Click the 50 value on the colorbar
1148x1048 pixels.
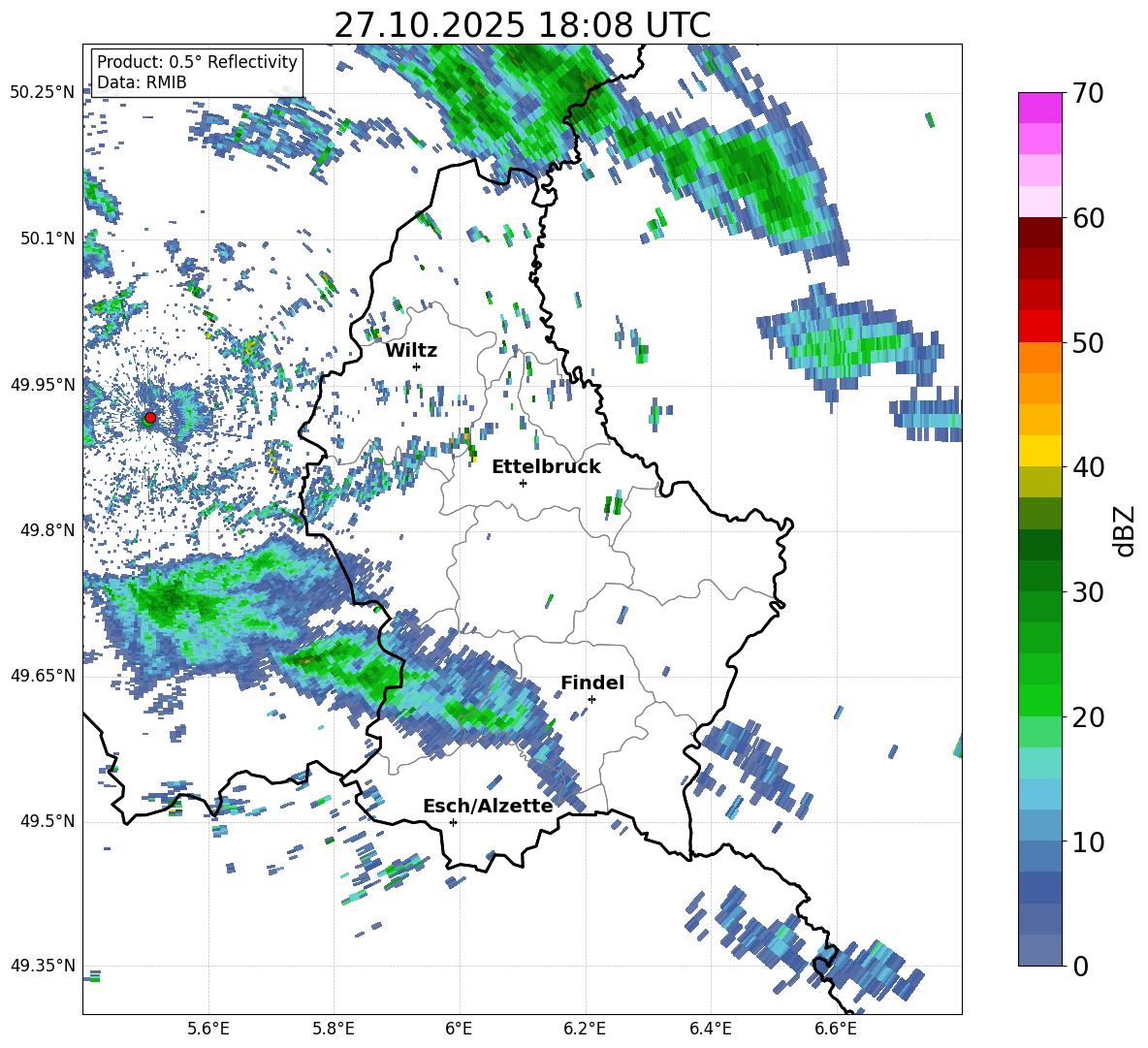(1088, 343)
